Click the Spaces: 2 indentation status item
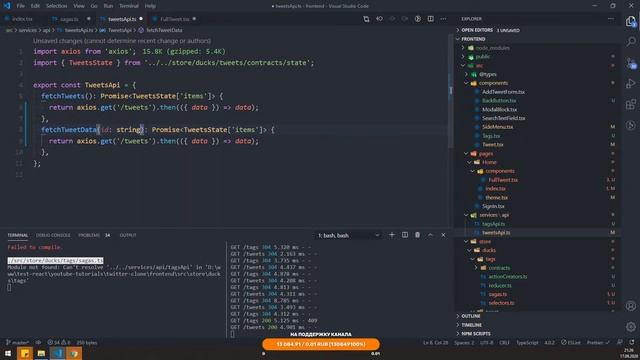 464,342
